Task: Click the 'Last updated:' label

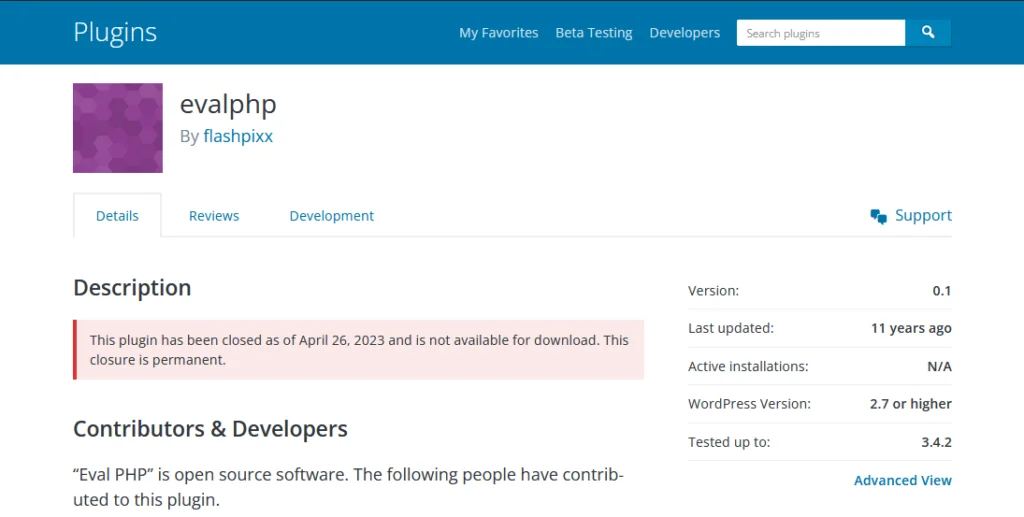Action: [x=731, y=328]
